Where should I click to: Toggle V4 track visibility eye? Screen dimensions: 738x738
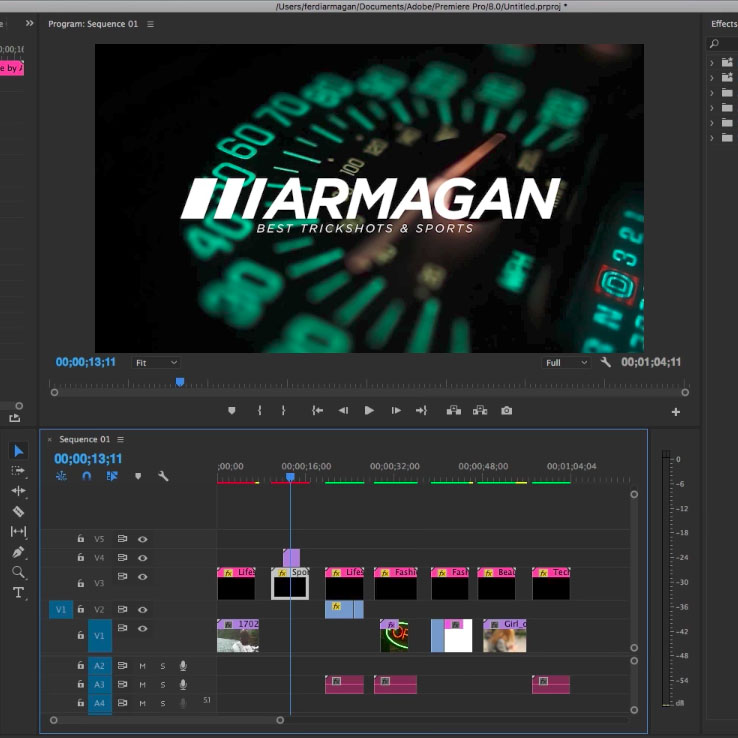[x=143, y=558]
